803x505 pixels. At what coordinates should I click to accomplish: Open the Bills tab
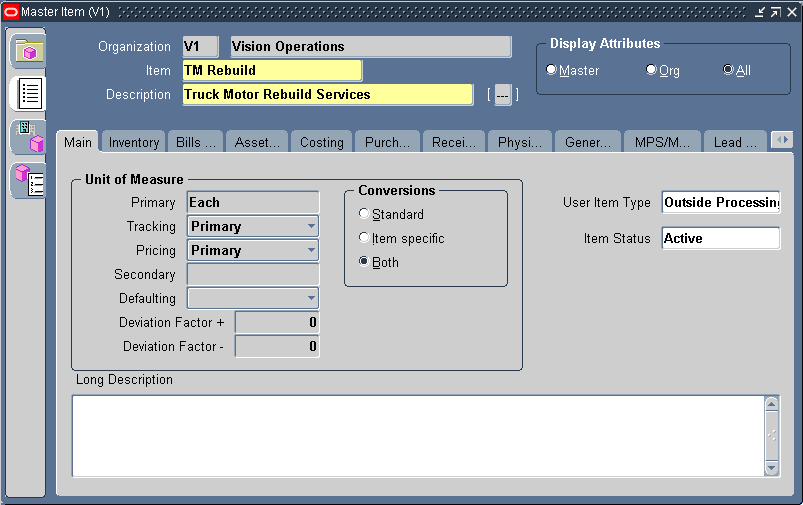[196, 142]
